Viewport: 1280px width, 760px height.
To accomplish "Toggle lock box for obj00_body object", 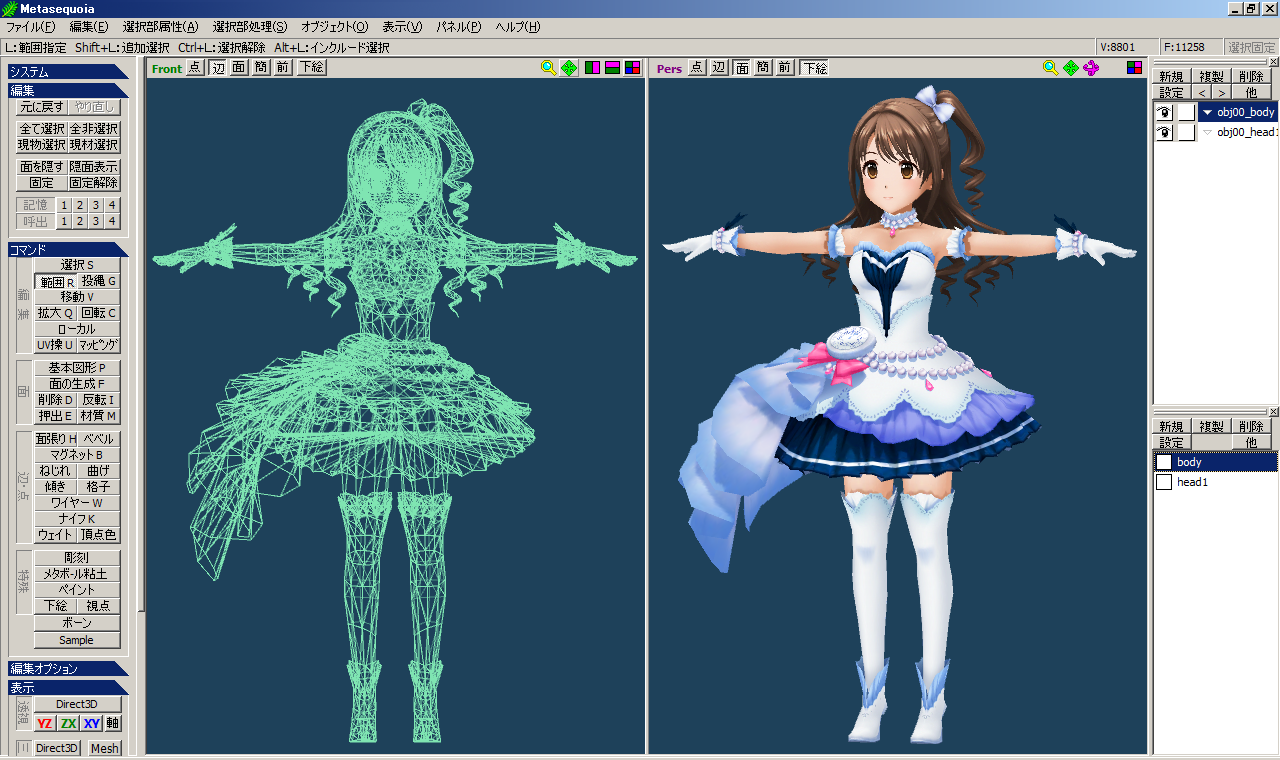I will (x=1186, y=112).
